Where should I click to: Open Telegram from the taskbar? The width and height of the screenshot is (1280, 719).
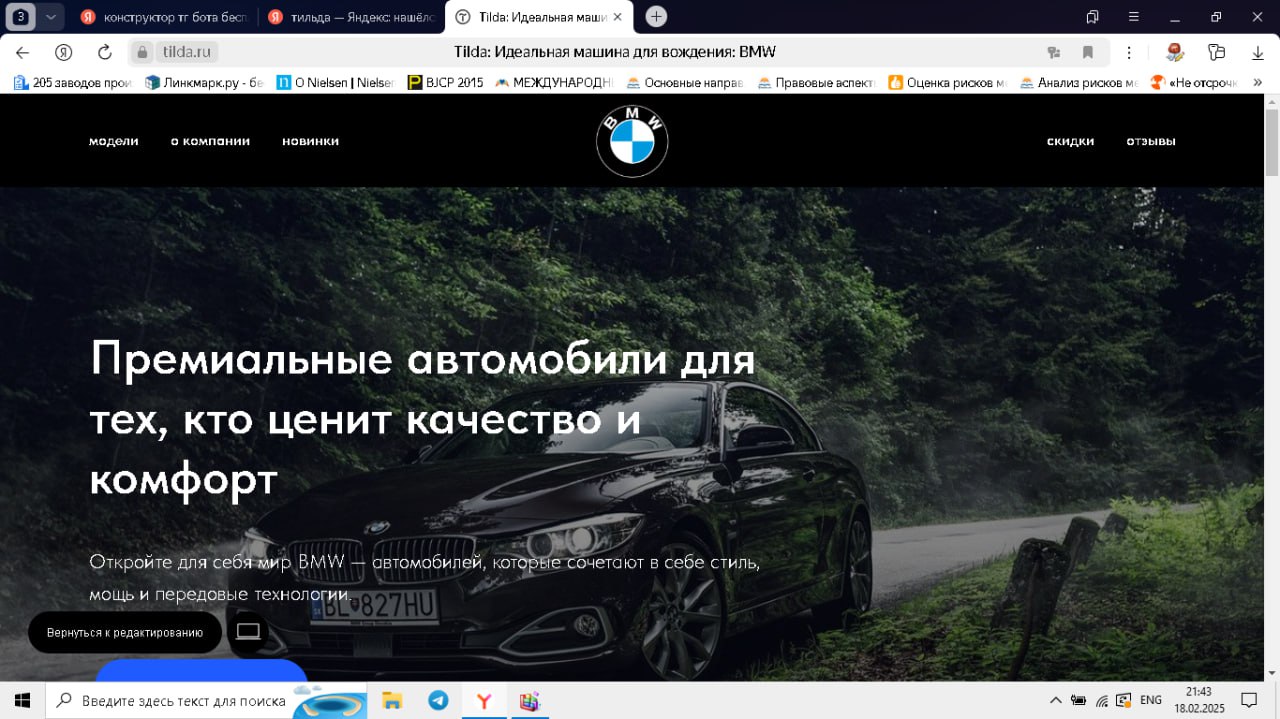(438, 700)
